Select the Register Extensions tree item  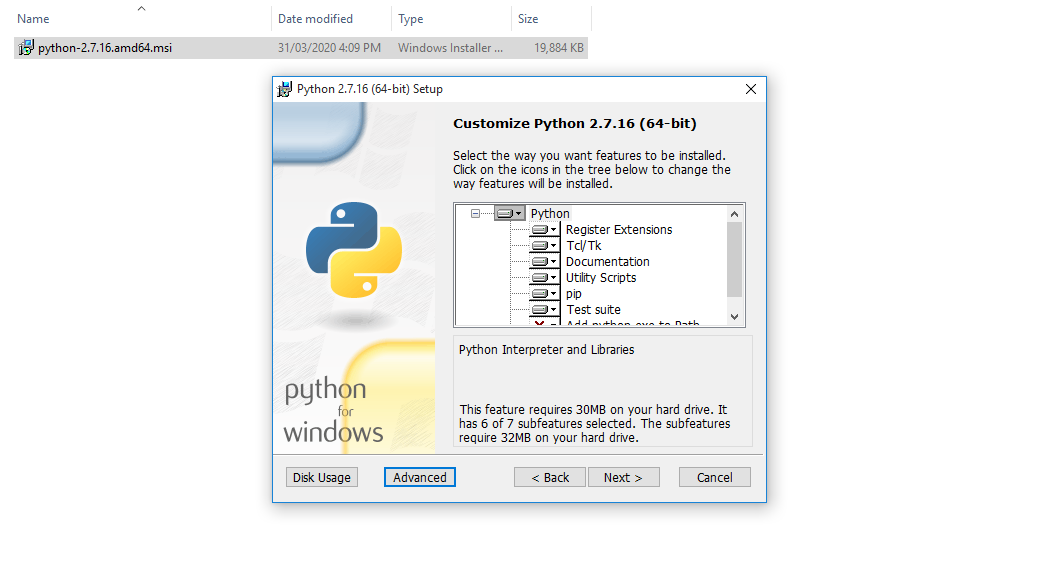pyautogui.click(x=618, y=230)
